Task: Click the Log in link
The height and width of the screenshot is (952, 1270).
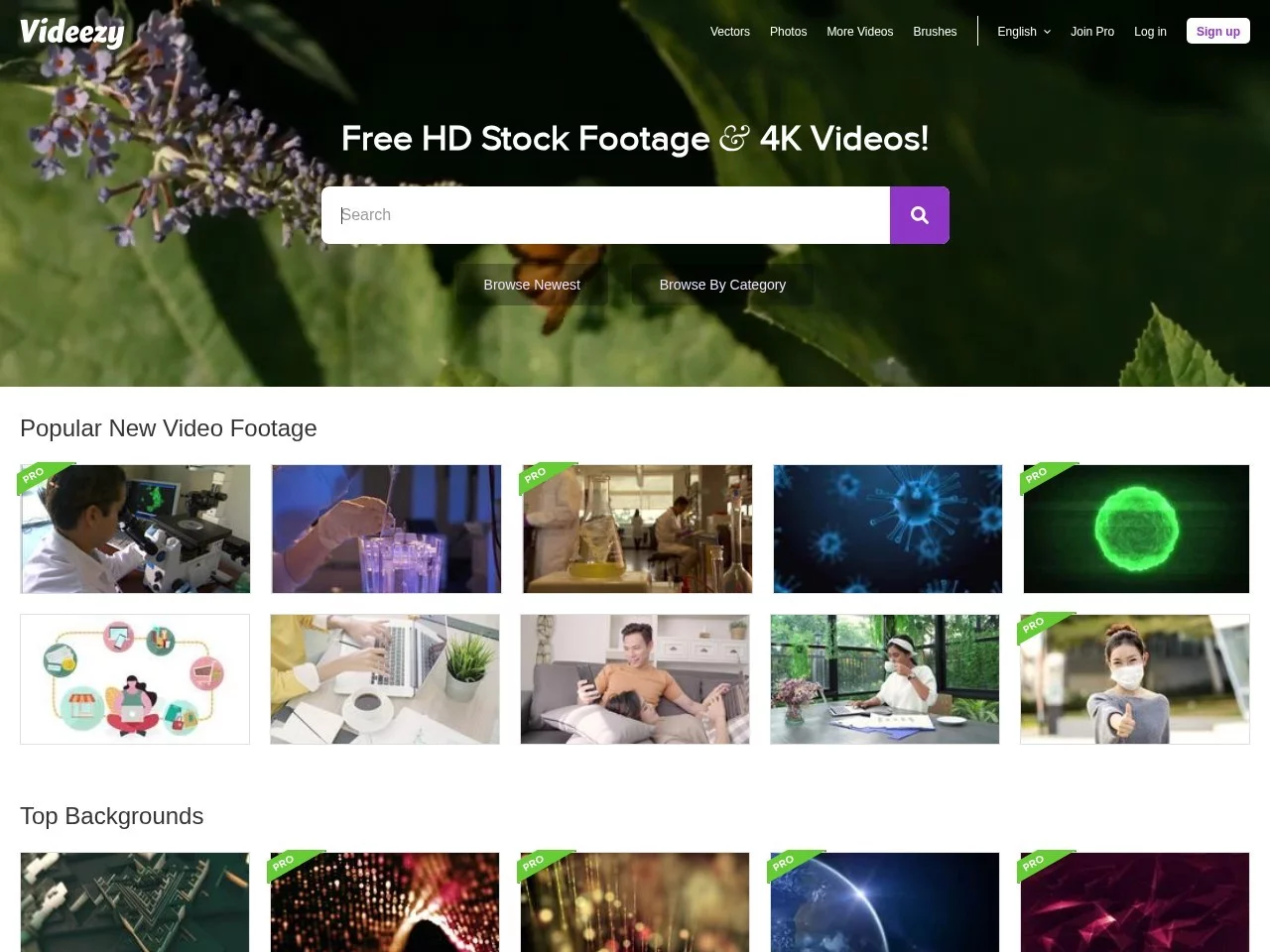Action: pyautogui.click(x=1150, y=32)
